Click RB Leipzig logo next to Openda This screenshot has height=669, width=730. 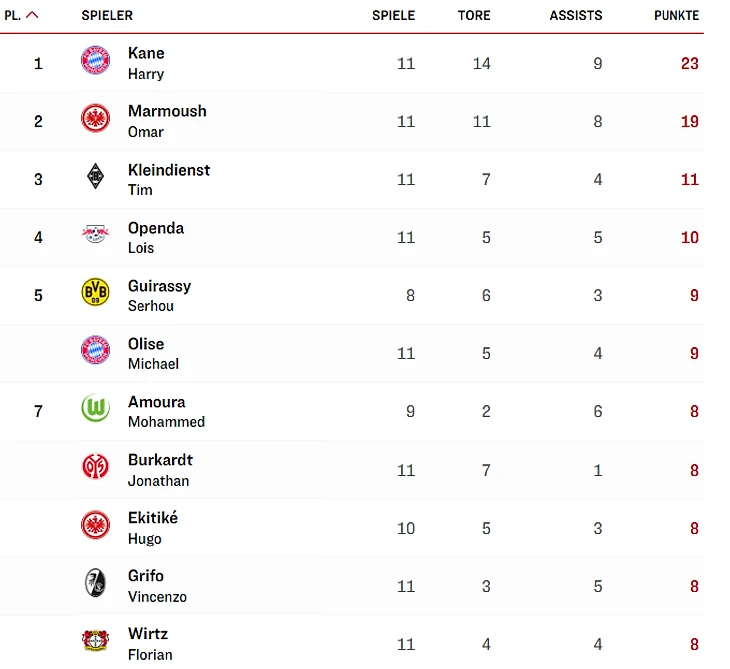(95, 234)
